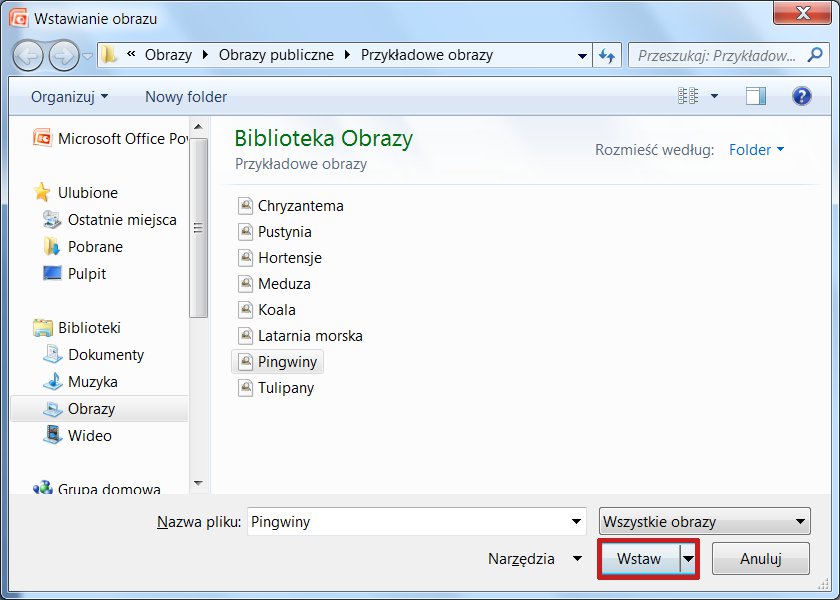This screenshot has height=600, width=840.
Task: Select the Latarnia morska image file
Action: [x=301, y=336]
